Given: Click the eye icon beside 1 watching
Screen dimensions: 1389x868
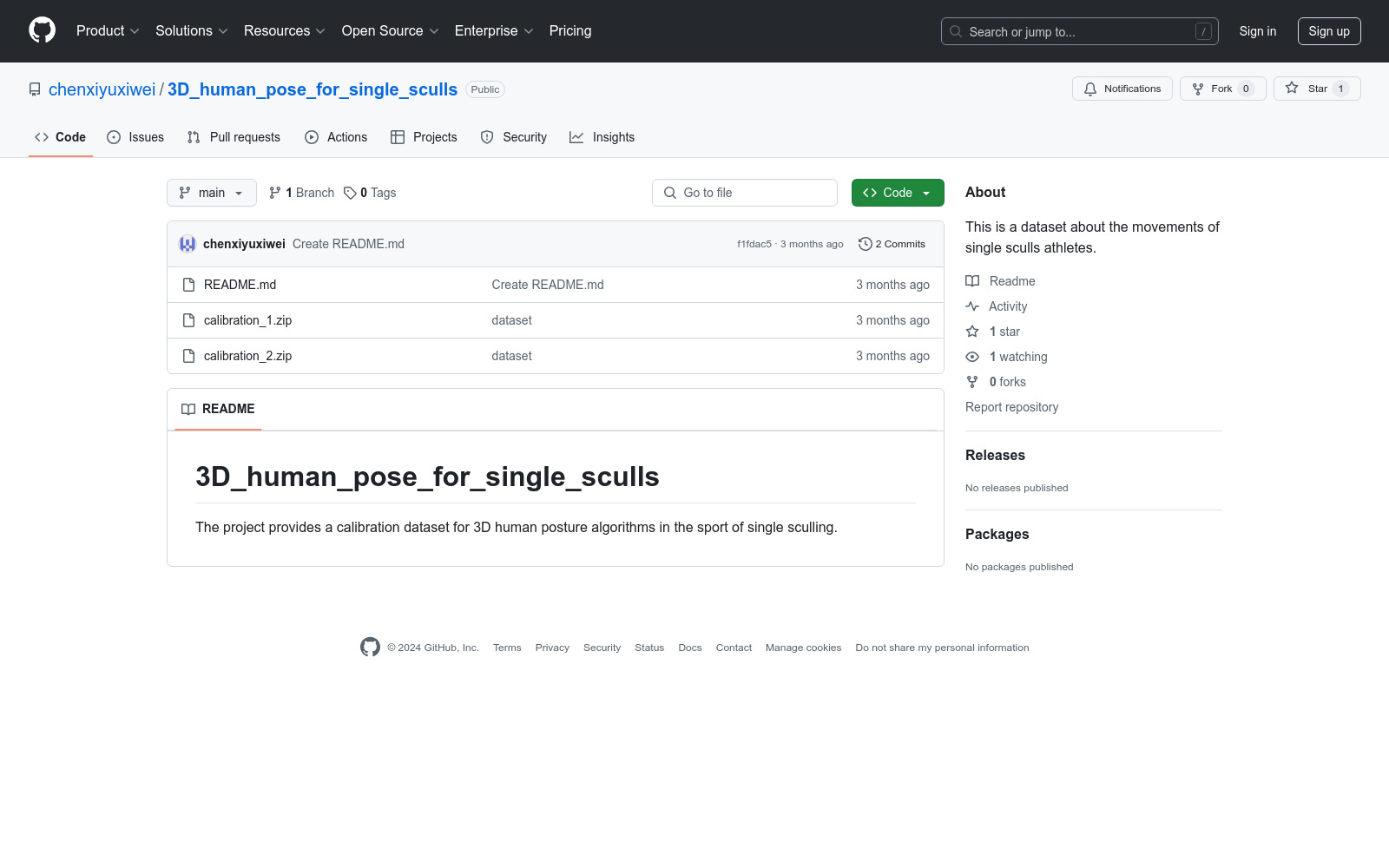Looking at the screenshot, I should [972, 357].
